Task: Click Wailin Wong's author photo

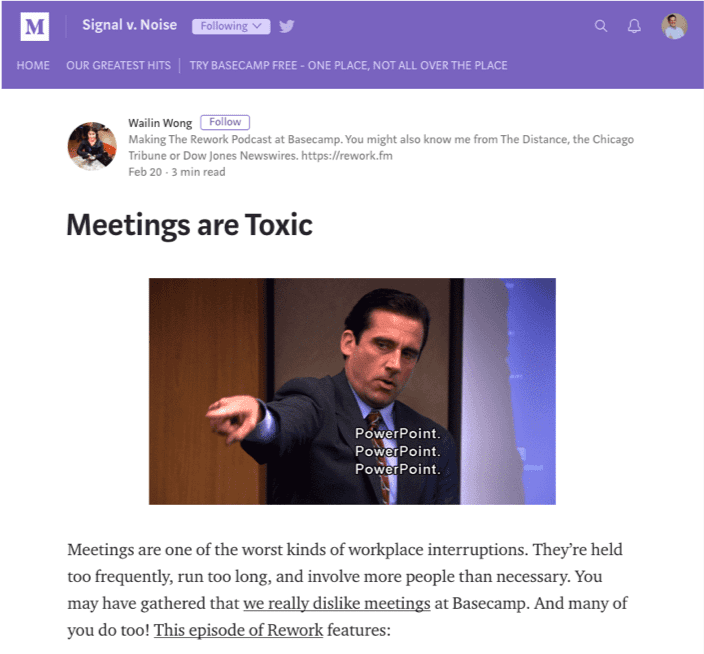Action: click(x=92, y=146)
